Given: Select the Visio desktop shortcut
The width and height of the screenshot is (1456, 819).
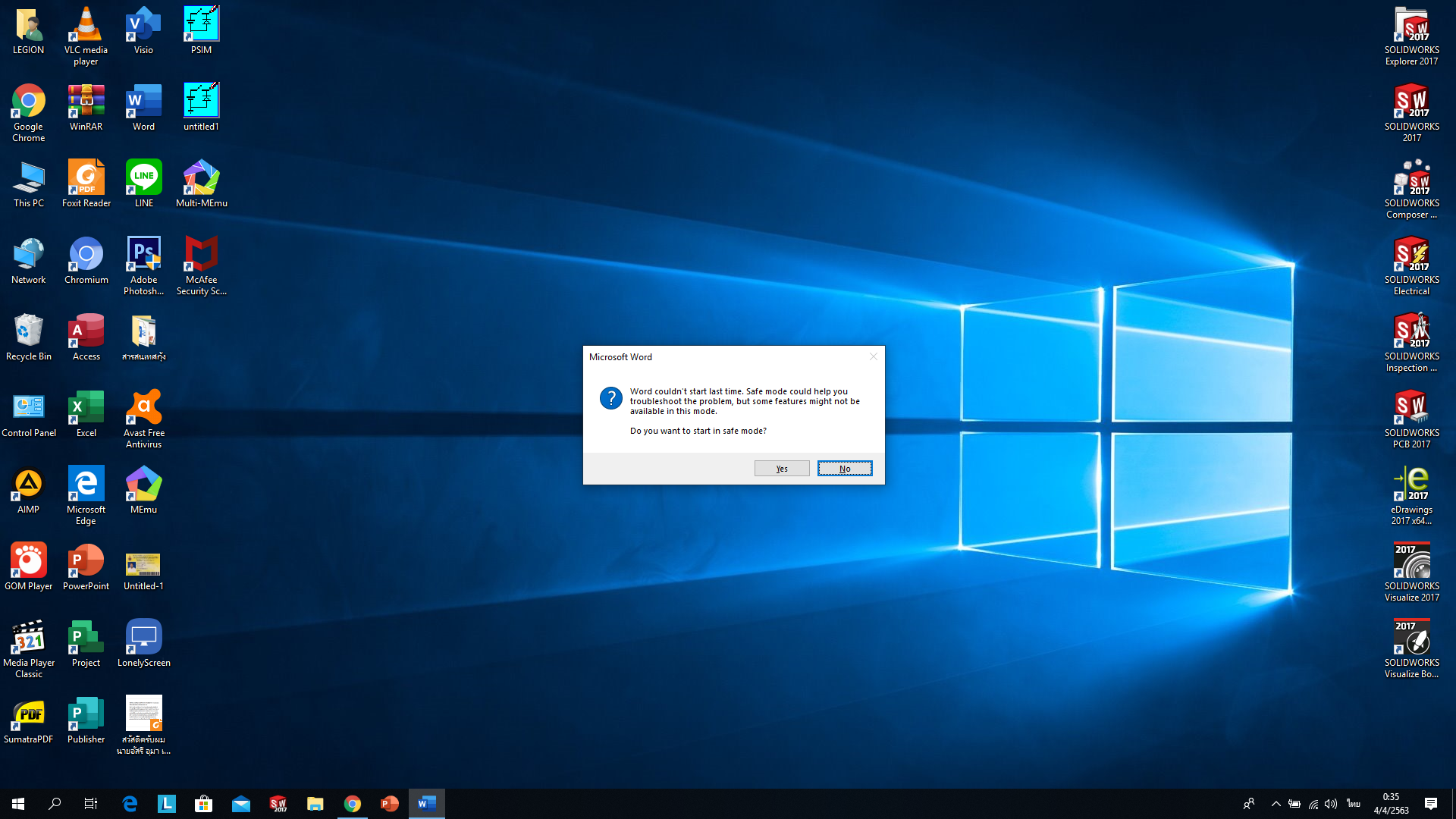Looking at the screenshot, I should click(x=143, y=31).
